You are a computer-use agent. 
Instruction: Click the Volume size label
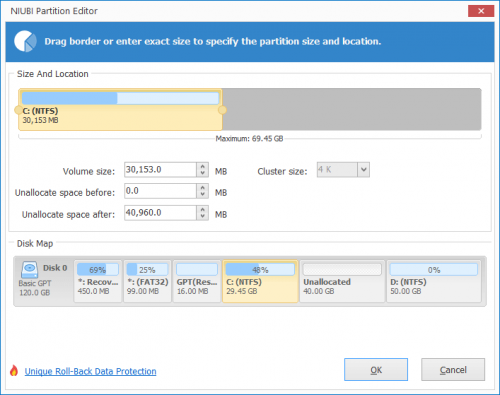point(89,171)
